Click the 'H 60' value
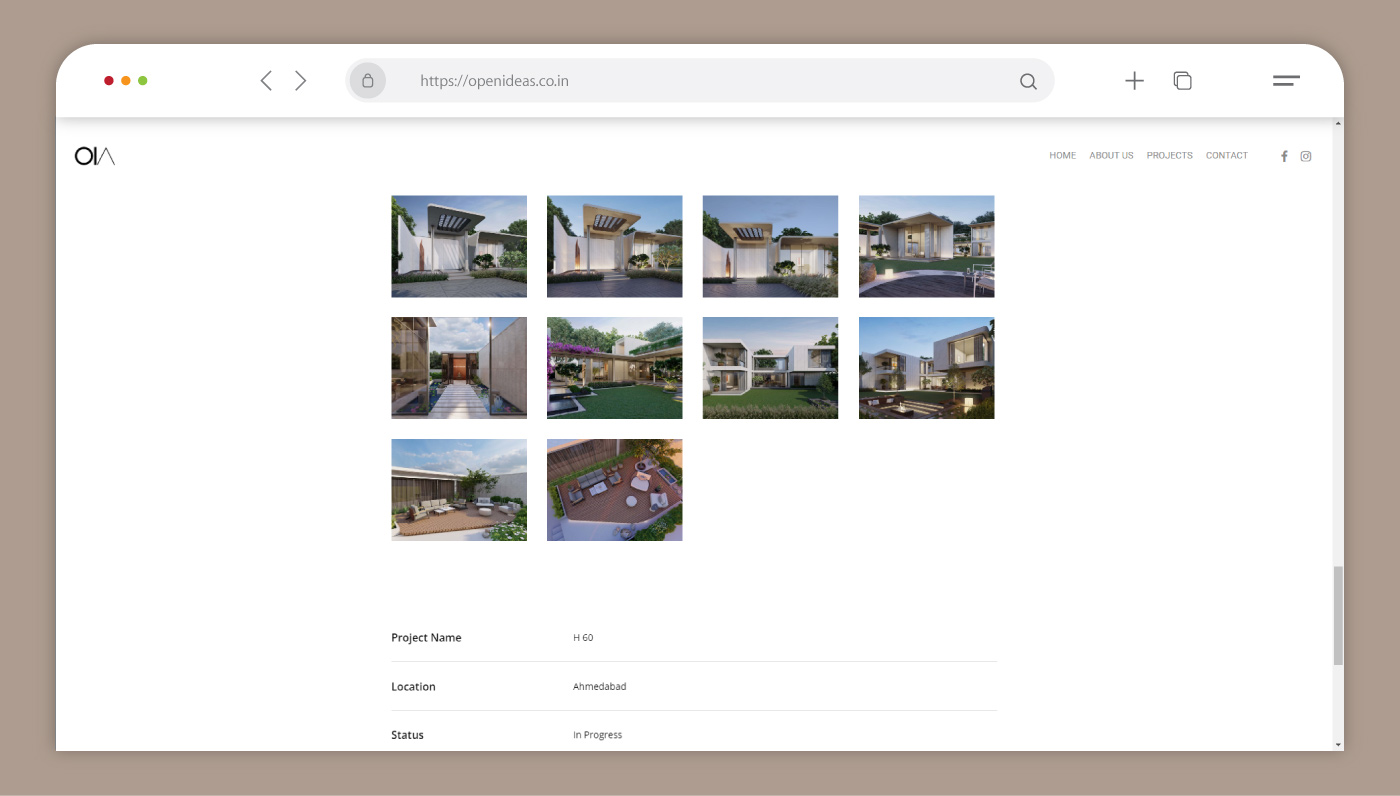 pos(583,638)
